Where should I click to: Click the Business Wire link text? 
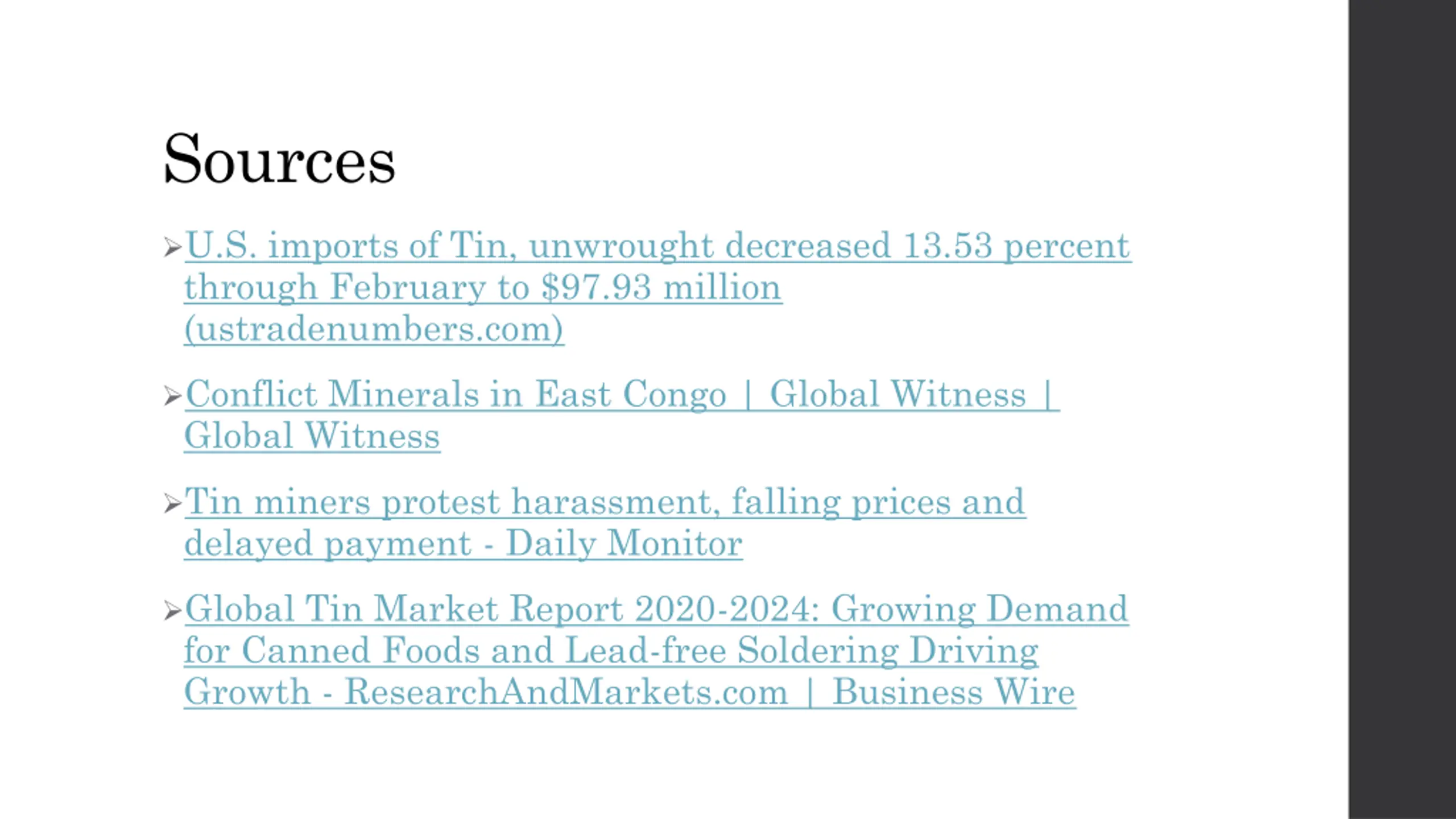pos(954,692)
